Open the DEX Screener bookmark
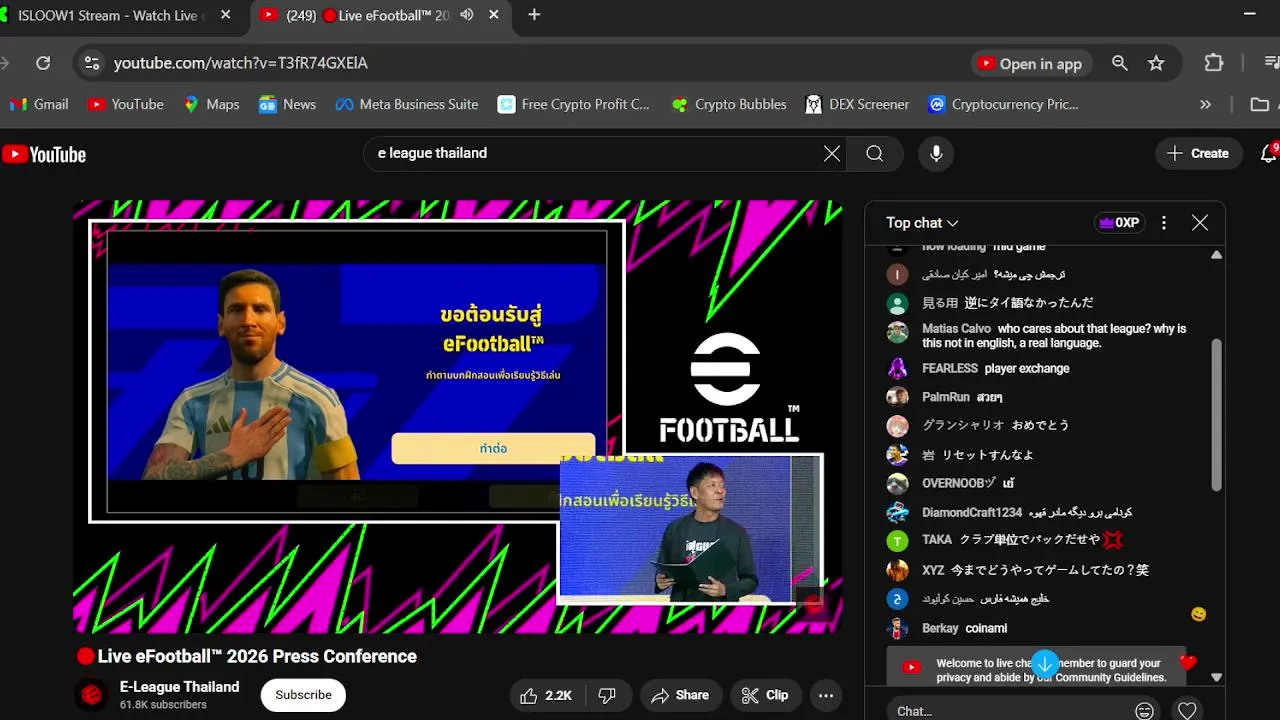This screenshot has width=1280, height=720. (x=857, y=104)
